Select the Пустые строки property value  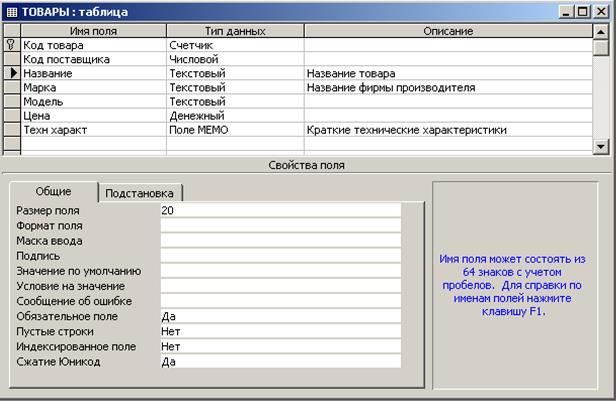[x=279, y=332]
